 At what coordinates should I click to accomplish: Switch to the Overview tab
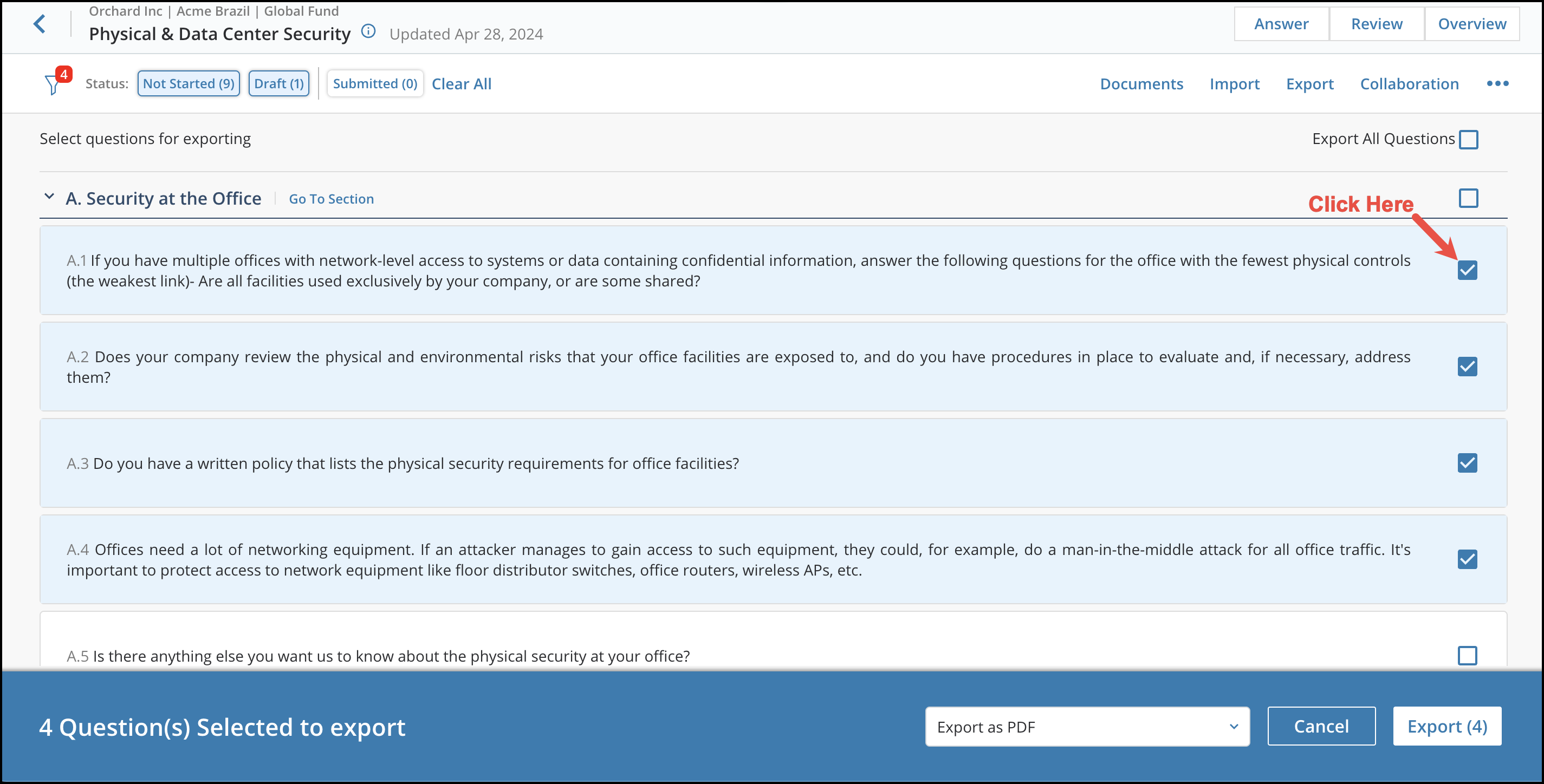pyautogui.click(x=1472, y=23)
